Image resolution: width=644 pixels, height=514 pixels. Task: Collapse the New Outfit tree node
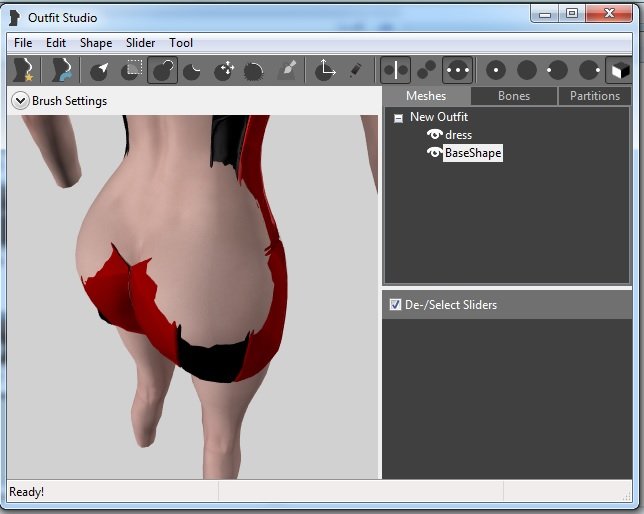398,117
